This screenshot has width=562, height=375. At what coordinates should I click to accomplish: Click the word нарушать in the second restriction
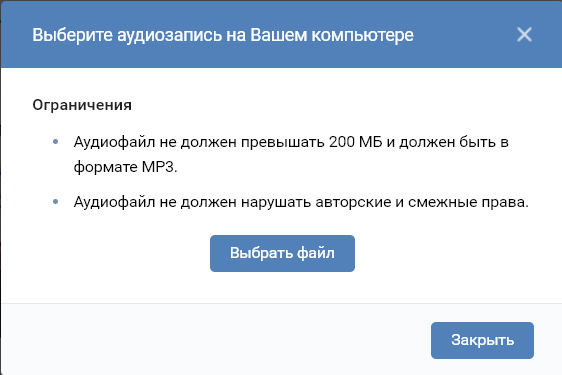[x=276, y=203]
